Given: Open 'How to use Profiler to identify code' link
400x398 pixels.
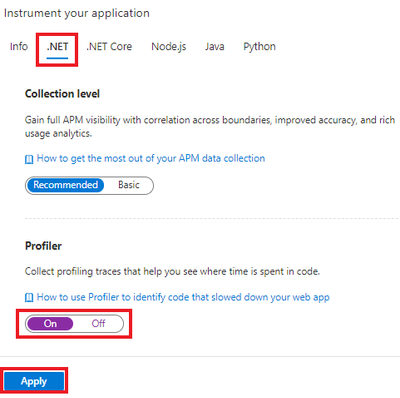Looking at the screenshot, I should click(x=183, y=297).
